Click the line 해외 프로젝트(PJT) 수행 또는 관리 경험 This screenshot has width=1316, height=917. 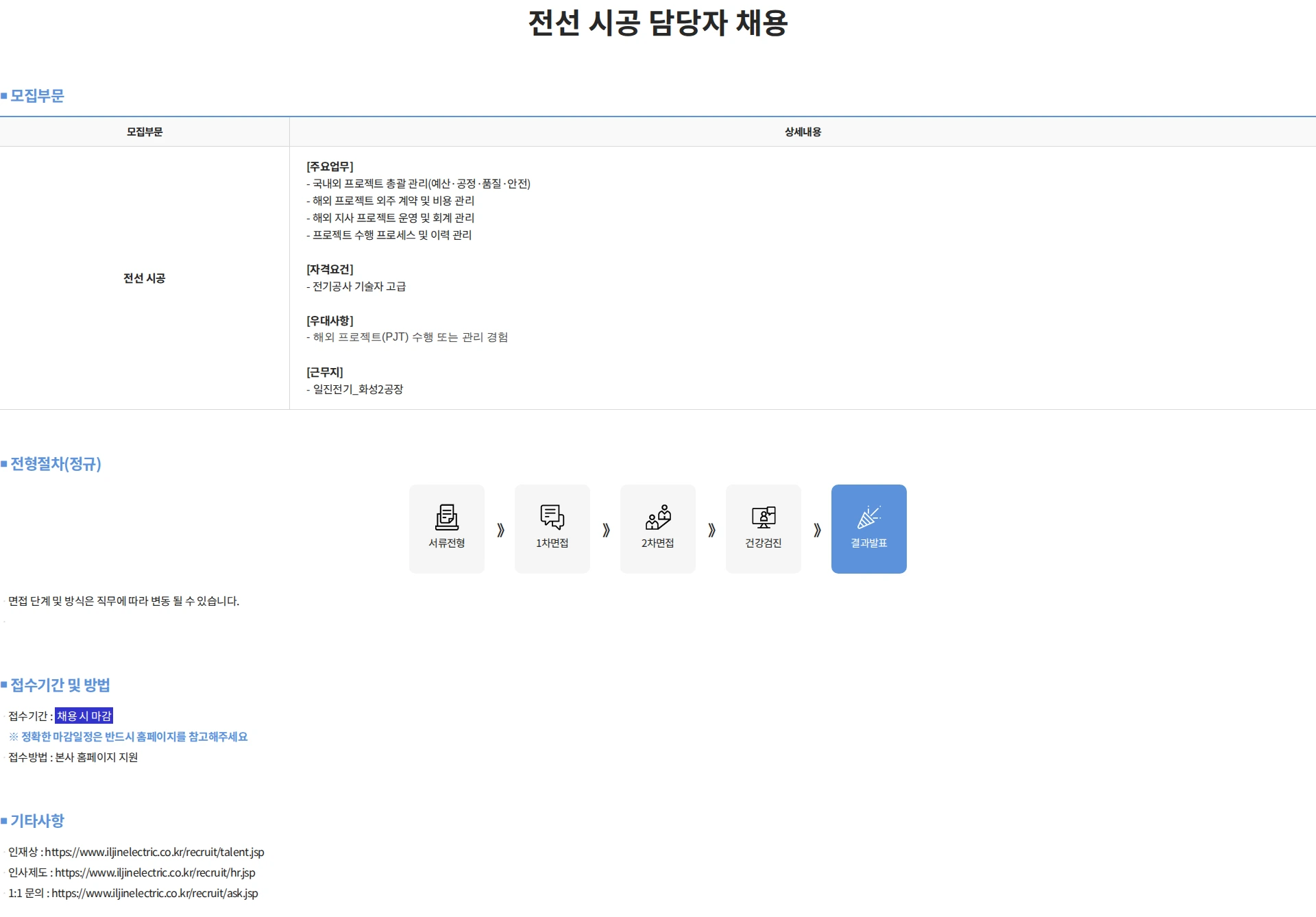point(407,337)
